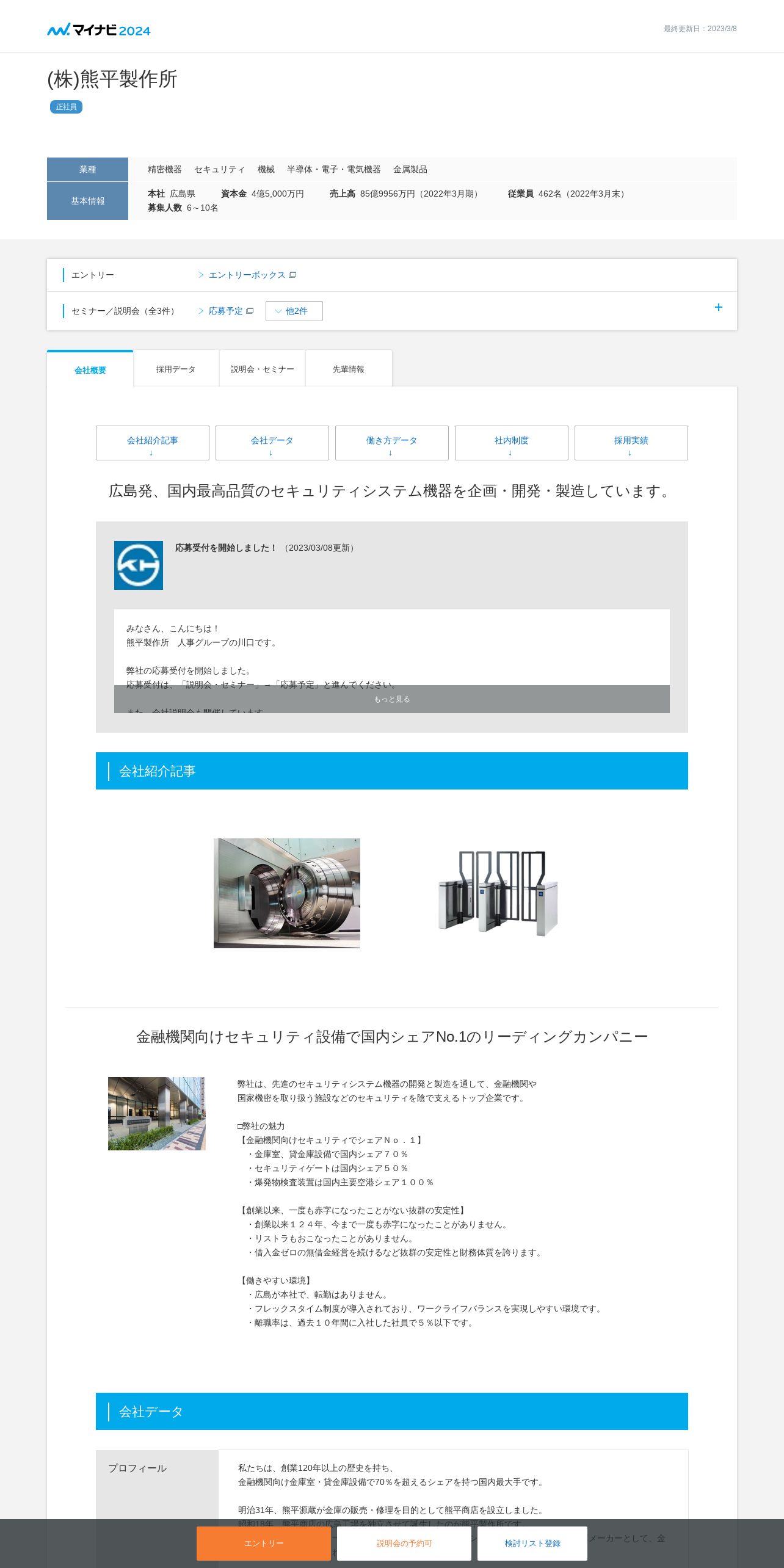The height and width of the screenshot is (1568, 784).
Task: Open the bank vault door photo
Action: tap(287, 893)
